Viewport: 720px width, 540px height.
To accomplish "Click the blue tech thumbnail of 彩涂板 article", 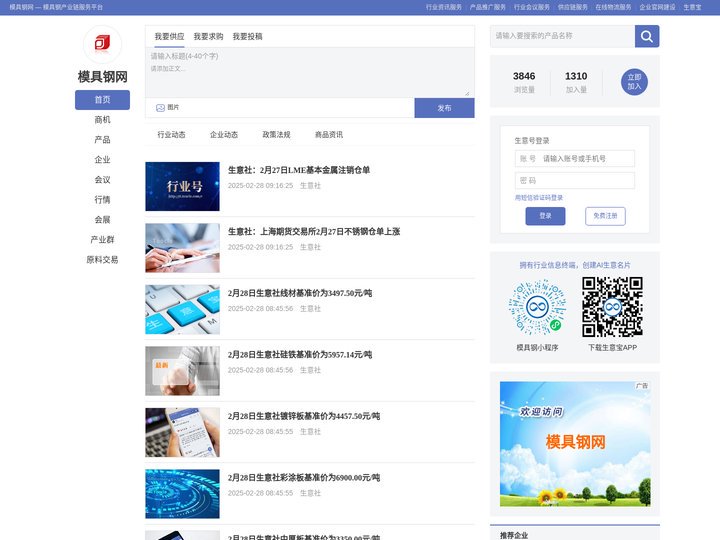I will coord(182,494).
